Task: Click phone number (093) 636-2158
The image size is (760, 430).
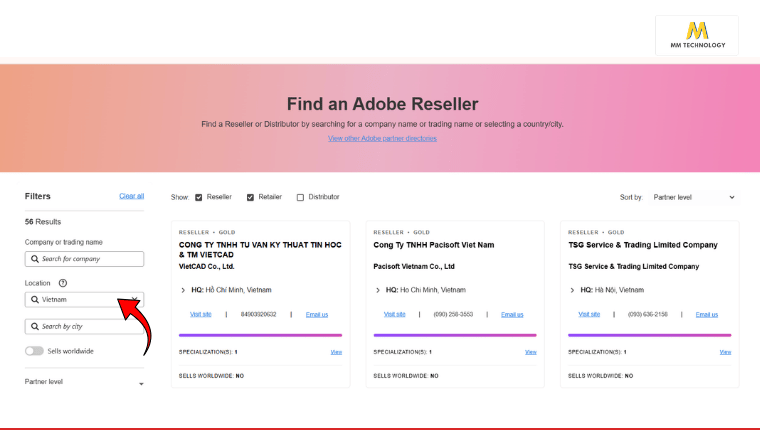Action: coord(648,315)
